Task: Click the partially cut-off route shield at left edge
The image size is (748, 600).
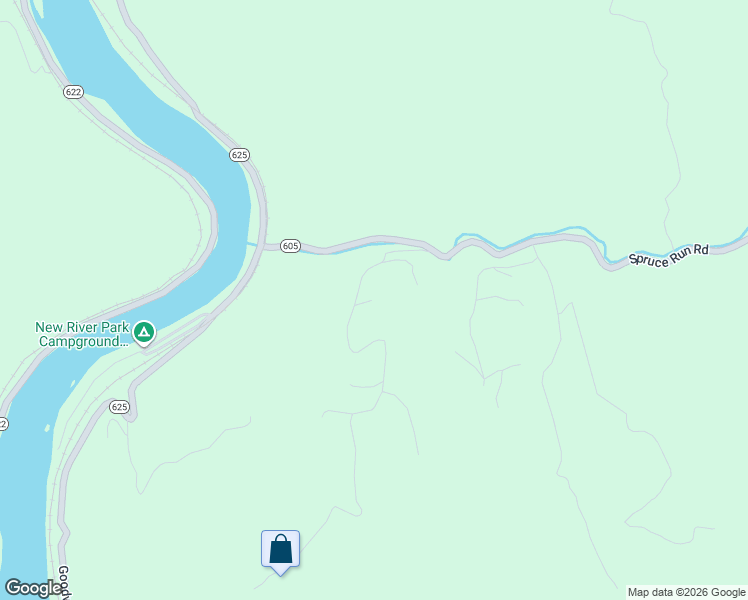Action: click(x=3, y=424)
